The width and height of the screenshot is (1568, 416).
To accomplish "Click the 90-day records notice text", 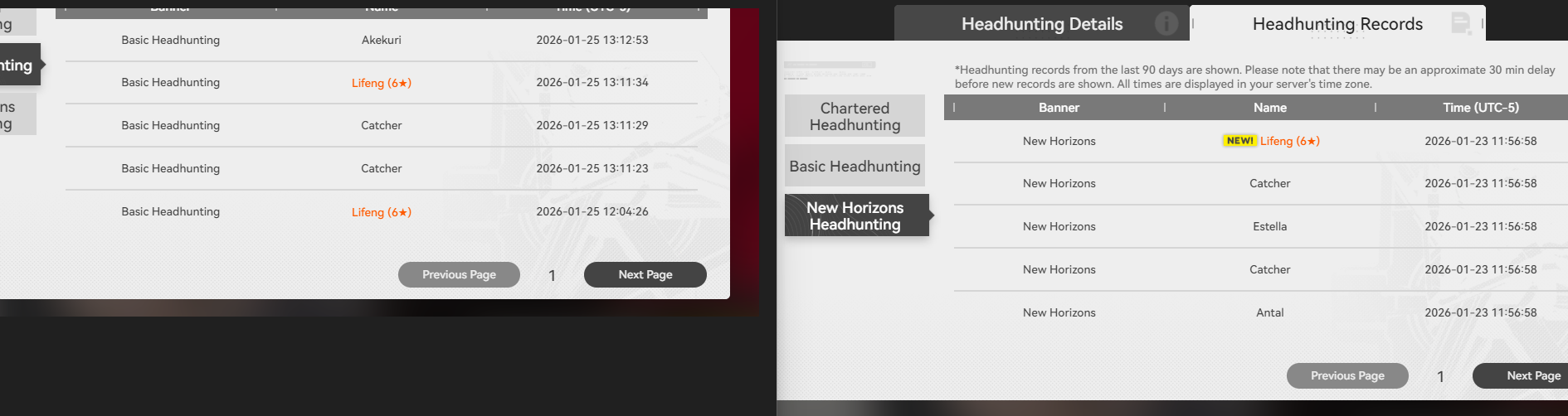I will tap(1254, 77).
